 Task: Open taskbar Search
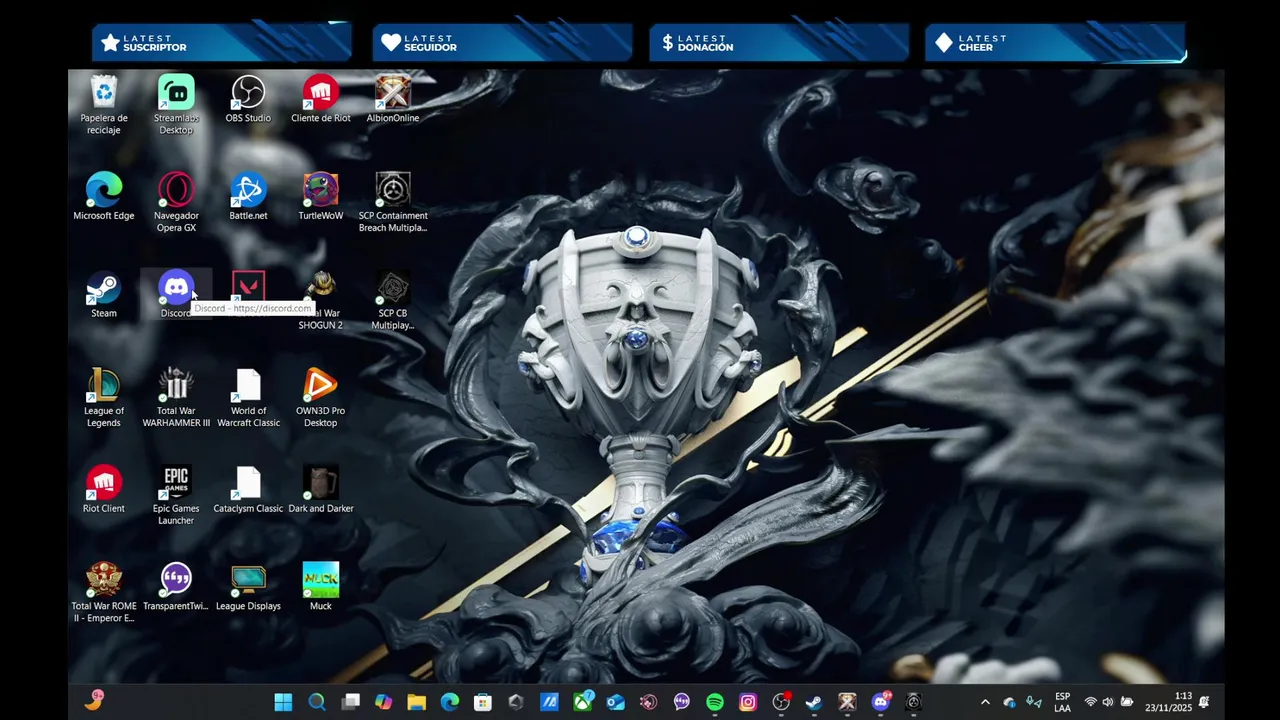(x=317, y=703)
